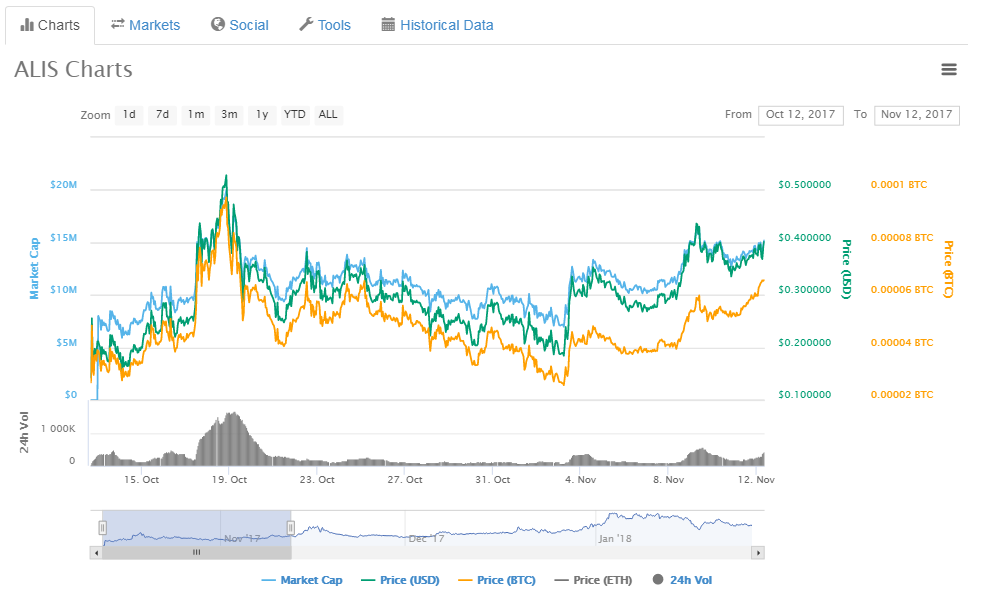Switch to the Social tab
Screen dimensions: 988x596
point(240,25)
